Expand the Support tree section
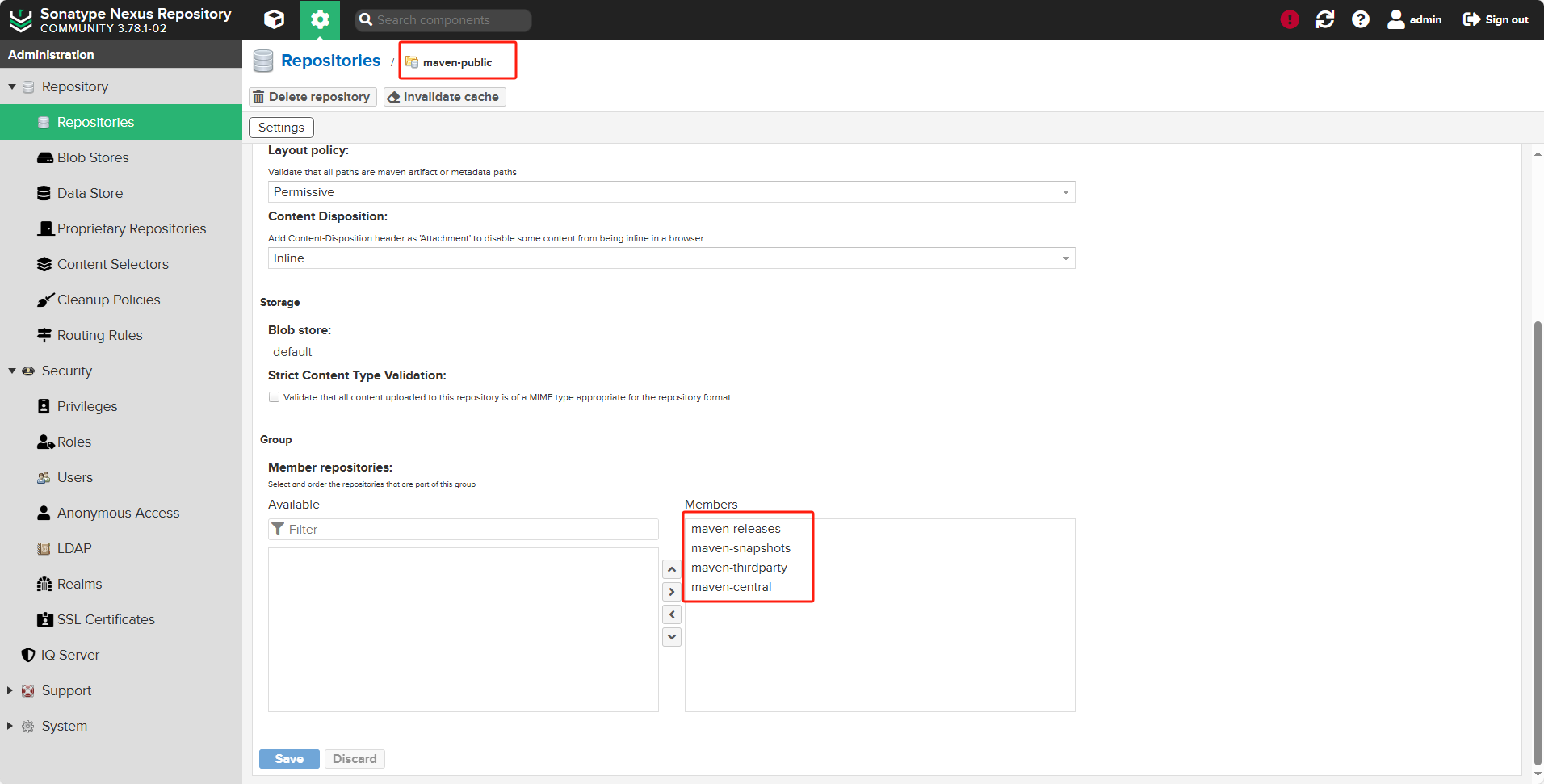Screen dimensions: 1544x784 tap(10, 690)
